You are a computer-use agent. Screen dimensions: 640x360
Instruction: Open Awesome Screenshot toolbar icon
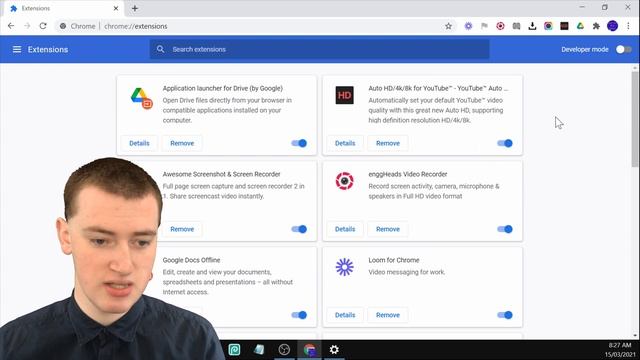(548, 26)
